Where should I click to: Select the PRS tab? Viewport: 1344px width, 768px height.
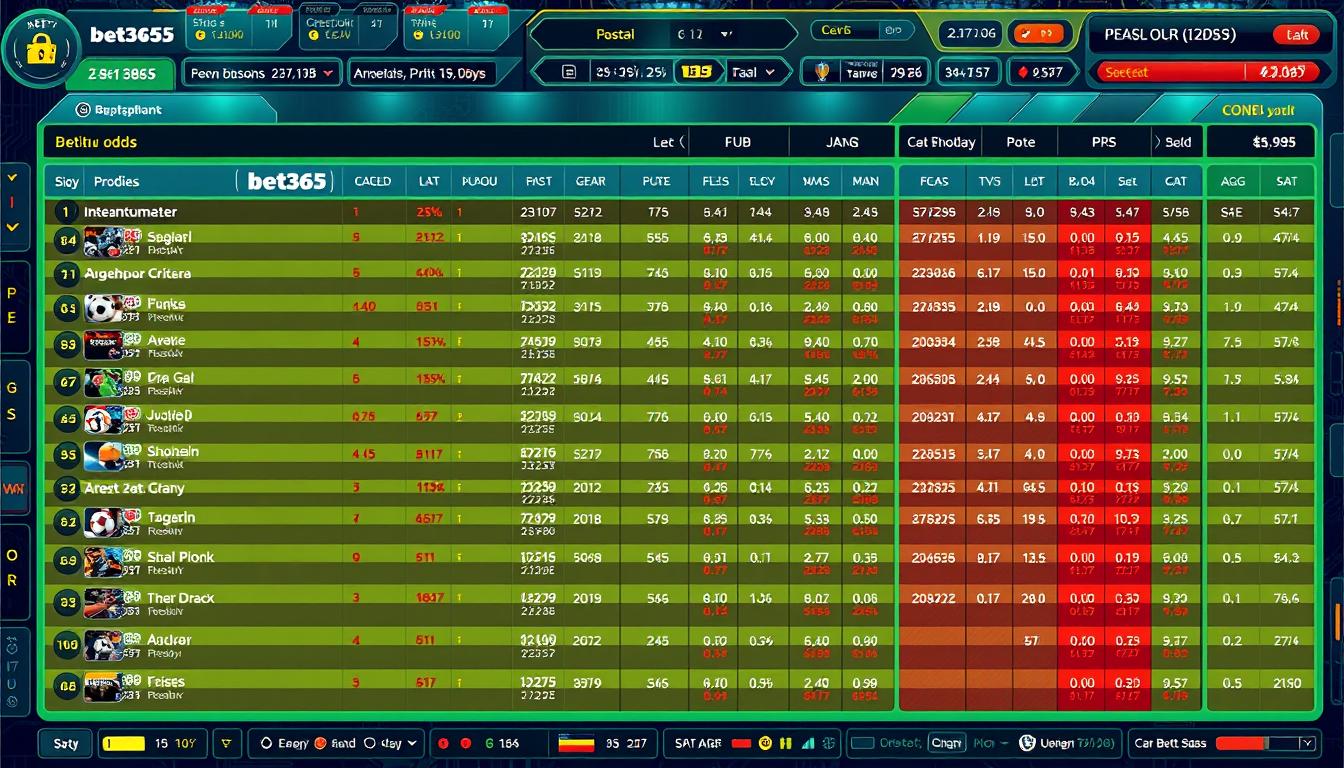pos(1103,142)
